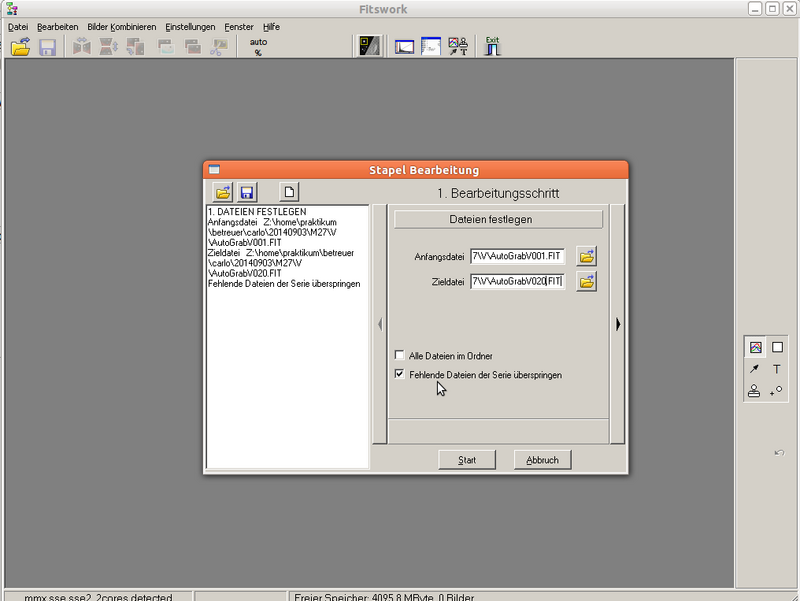The width and height of the screenshot is (800, 601).
Task: Advance to the next Bearbeitungsschritt with the right arrow
Action: 620,324
